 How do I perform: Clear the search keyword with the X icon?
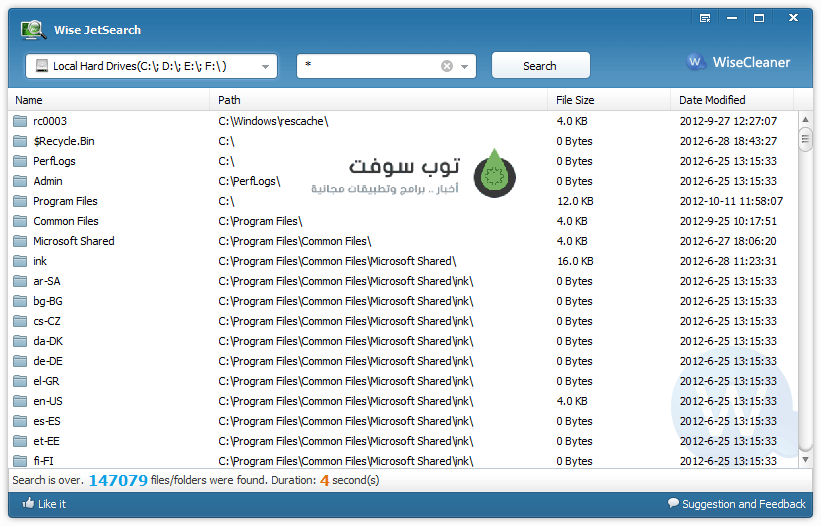(447, 66)
